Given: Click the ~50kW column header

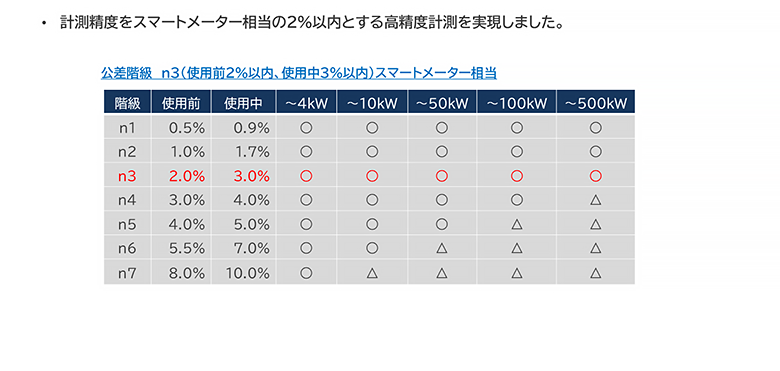Looking at the screenshot, I should click(442, 103).
